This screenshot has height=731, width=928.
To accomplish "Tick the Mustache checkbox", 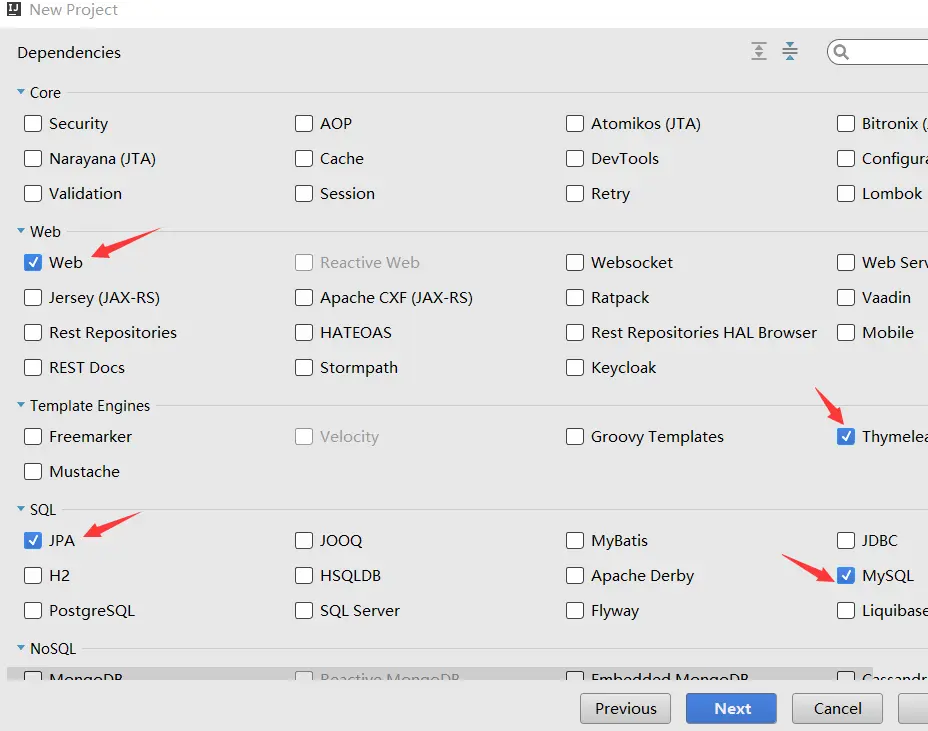I will (33, 472).
